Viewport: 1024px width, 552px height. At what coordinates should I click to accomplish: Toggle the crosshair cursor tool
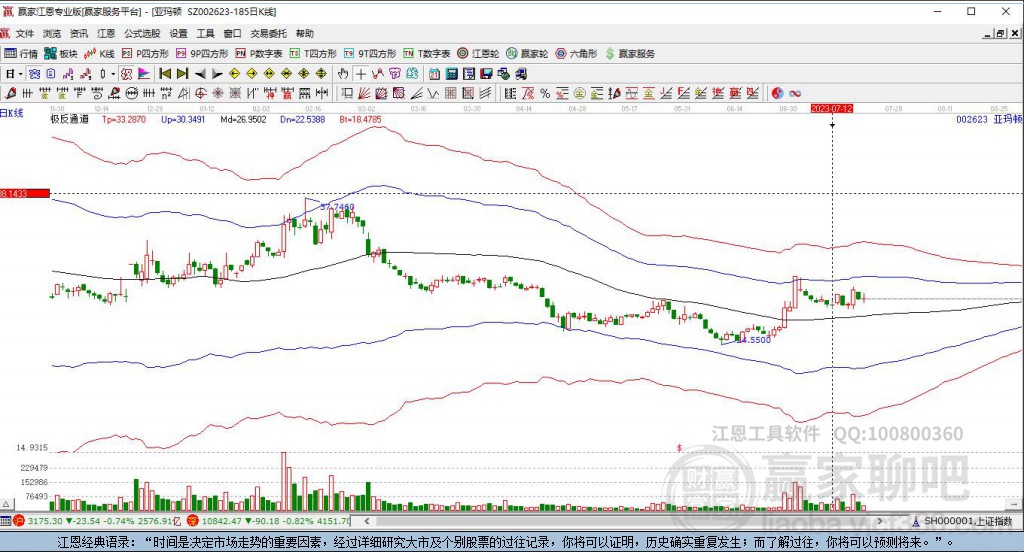(x=360, y=74)
